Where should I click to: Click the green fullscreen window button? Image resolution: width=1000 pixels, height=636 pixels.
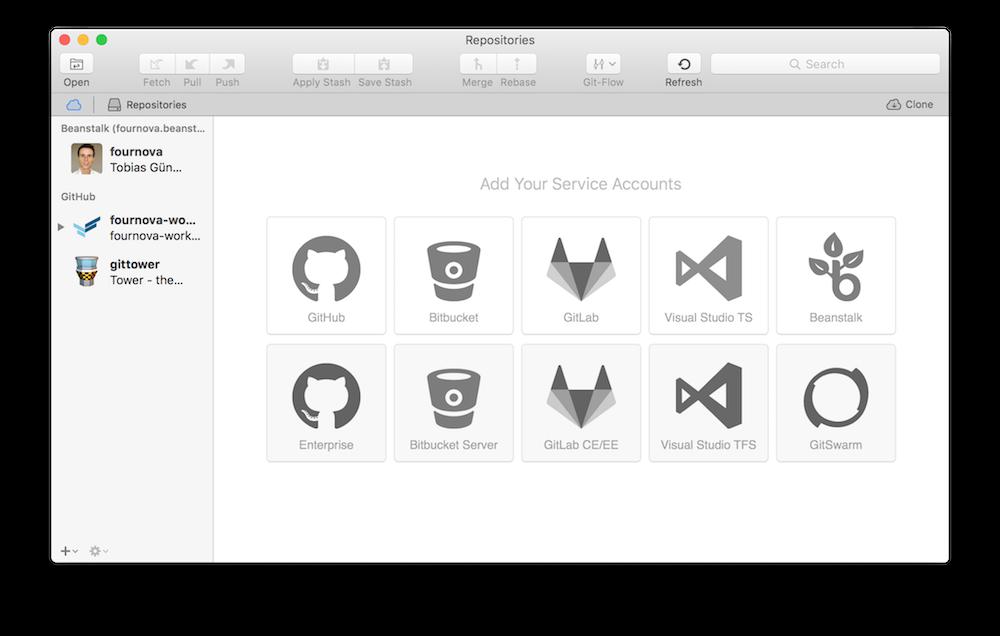(x=101, y=40)
